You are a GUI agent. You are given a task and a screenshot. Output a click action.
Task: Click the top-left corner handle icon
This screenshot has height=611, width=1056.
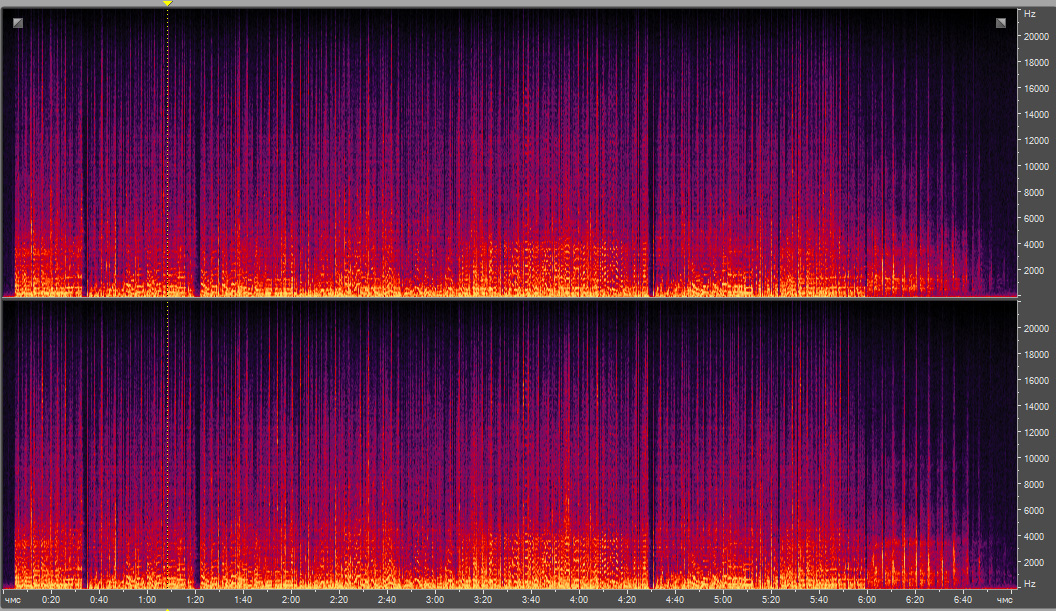18,22
